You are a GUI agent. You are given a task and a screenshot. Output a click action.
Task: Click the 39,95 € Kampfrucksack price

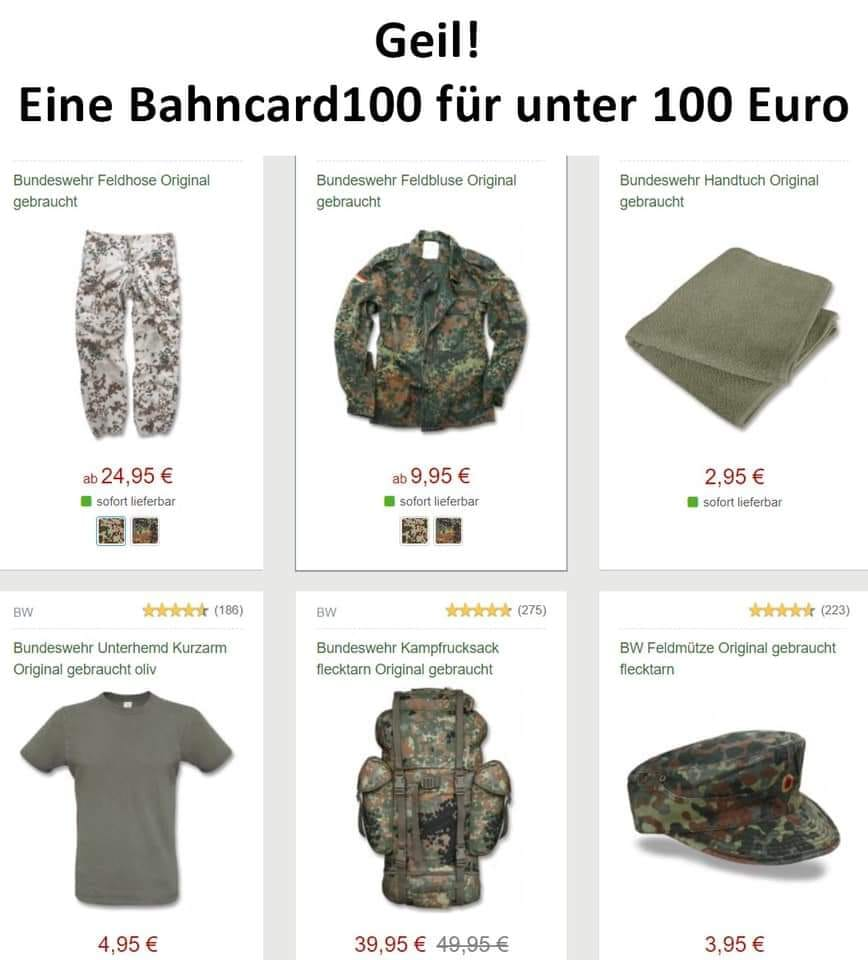[x=390, y=943]
